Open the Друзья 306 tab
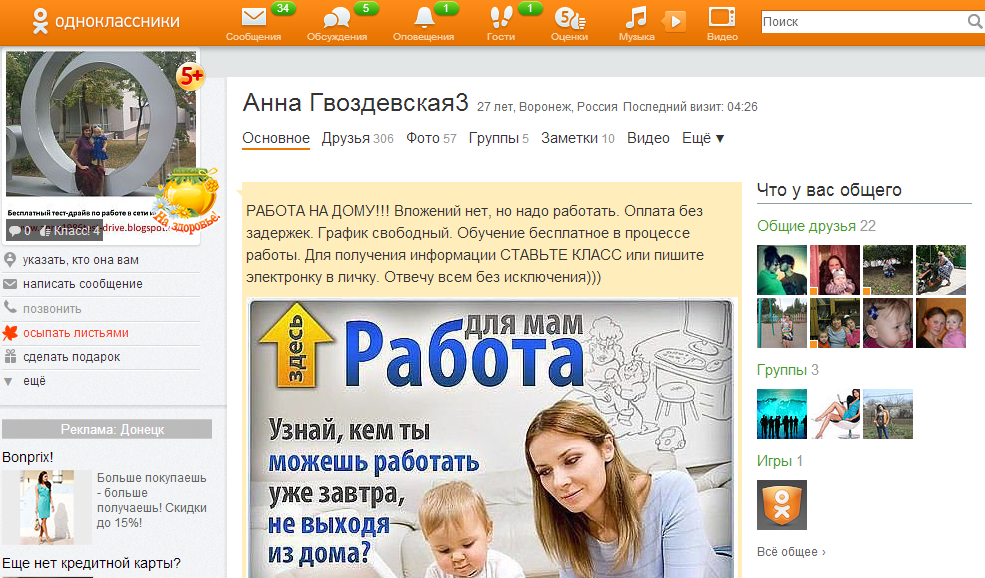 357,138
